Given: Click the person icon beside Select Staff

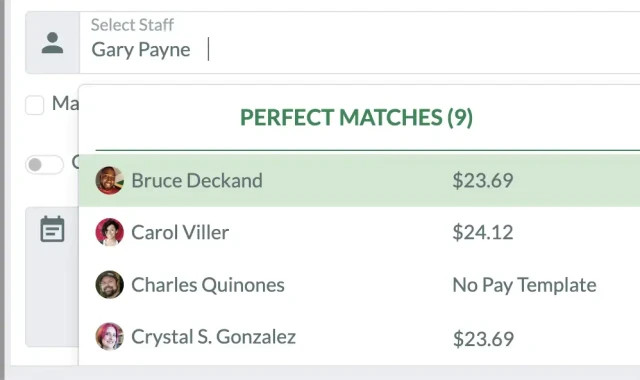Looking at the screenshot, I should tap(52, 43).
